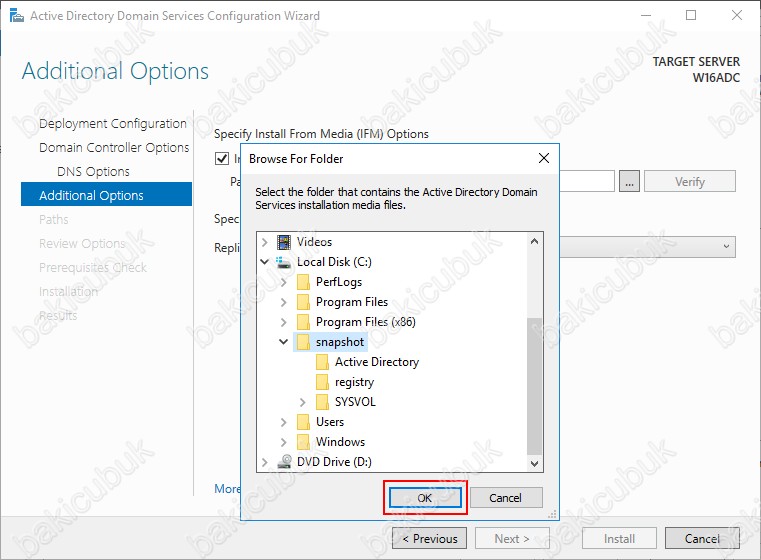Click the path browse (...) button
Screen dimensions: 761x560
point(629,181)
